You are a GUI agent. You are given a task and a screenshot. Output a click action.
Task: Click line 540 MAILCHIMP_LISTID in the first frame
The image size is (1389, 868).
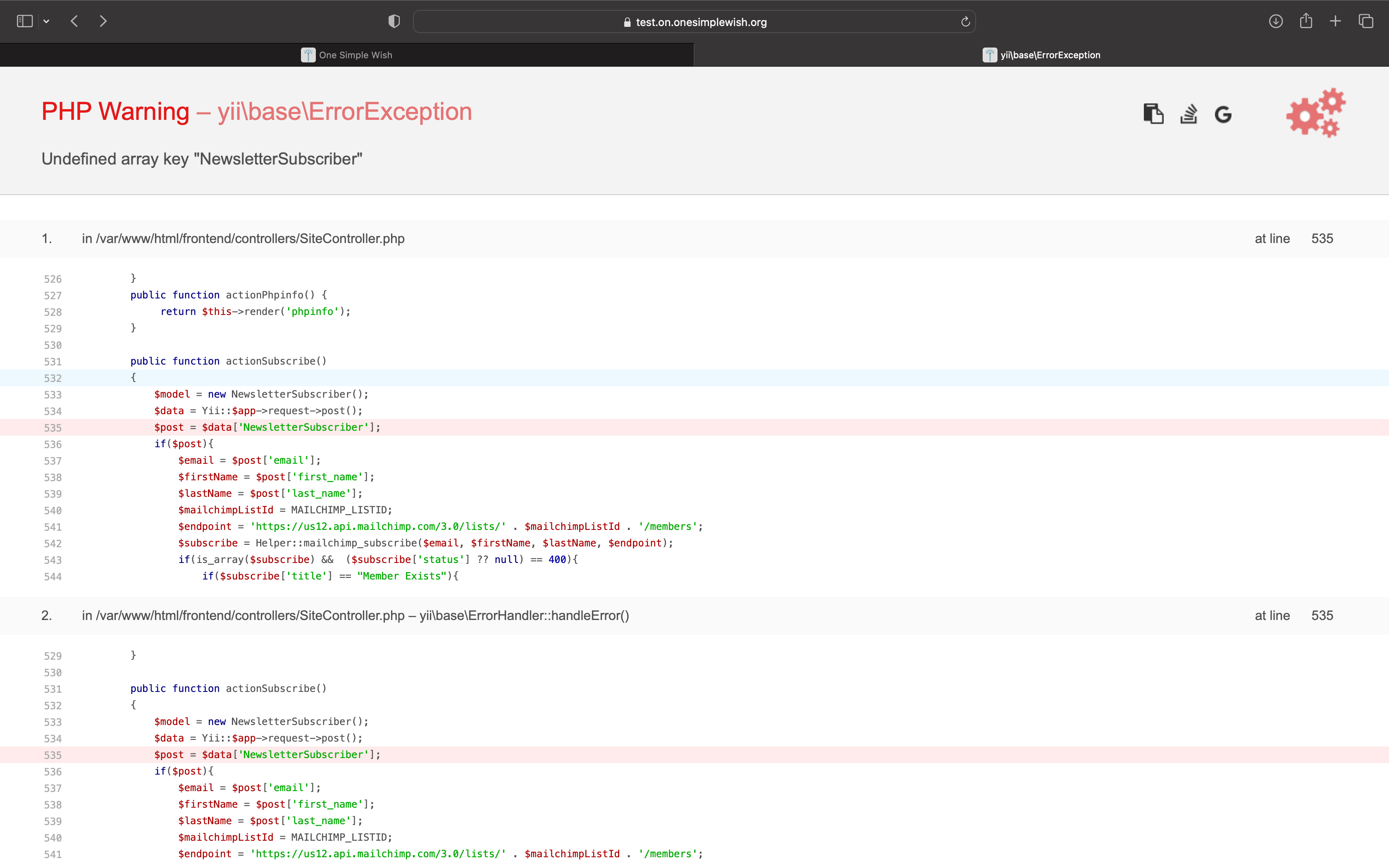pos(285,510)
